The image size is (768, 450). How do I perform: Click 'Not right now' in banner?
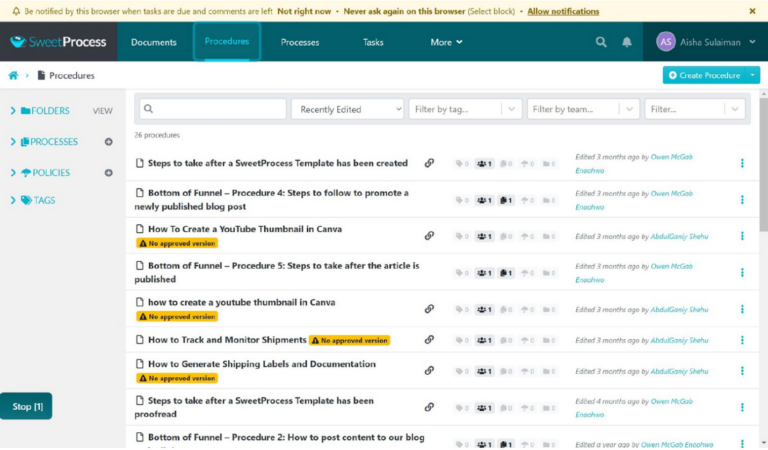[304, 11]
